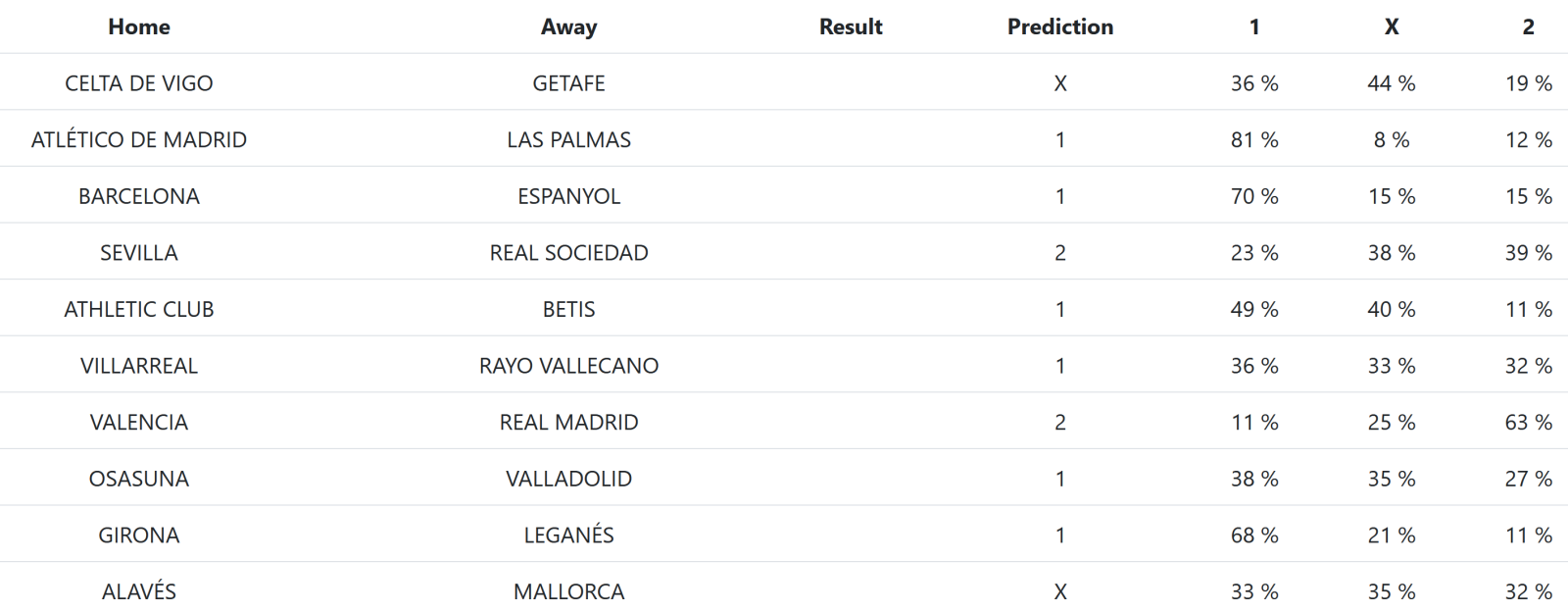This screenshot has height=612, width=1568.
Task: Click REAL MADRID in the Away column
Action: (x=568, y=423)
